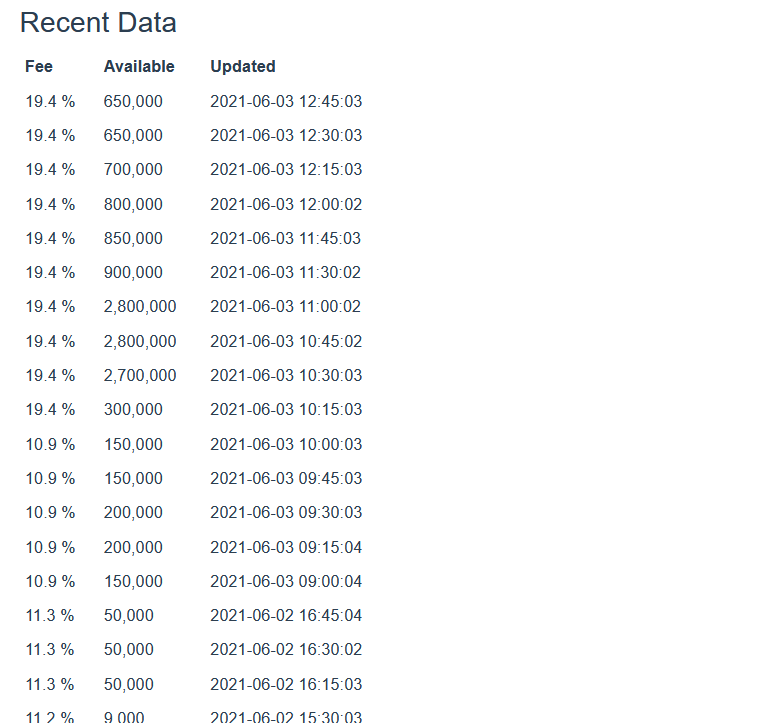Select the 700,000 available value
This screenshot has height=723, width=769.
tap(133, 170)
